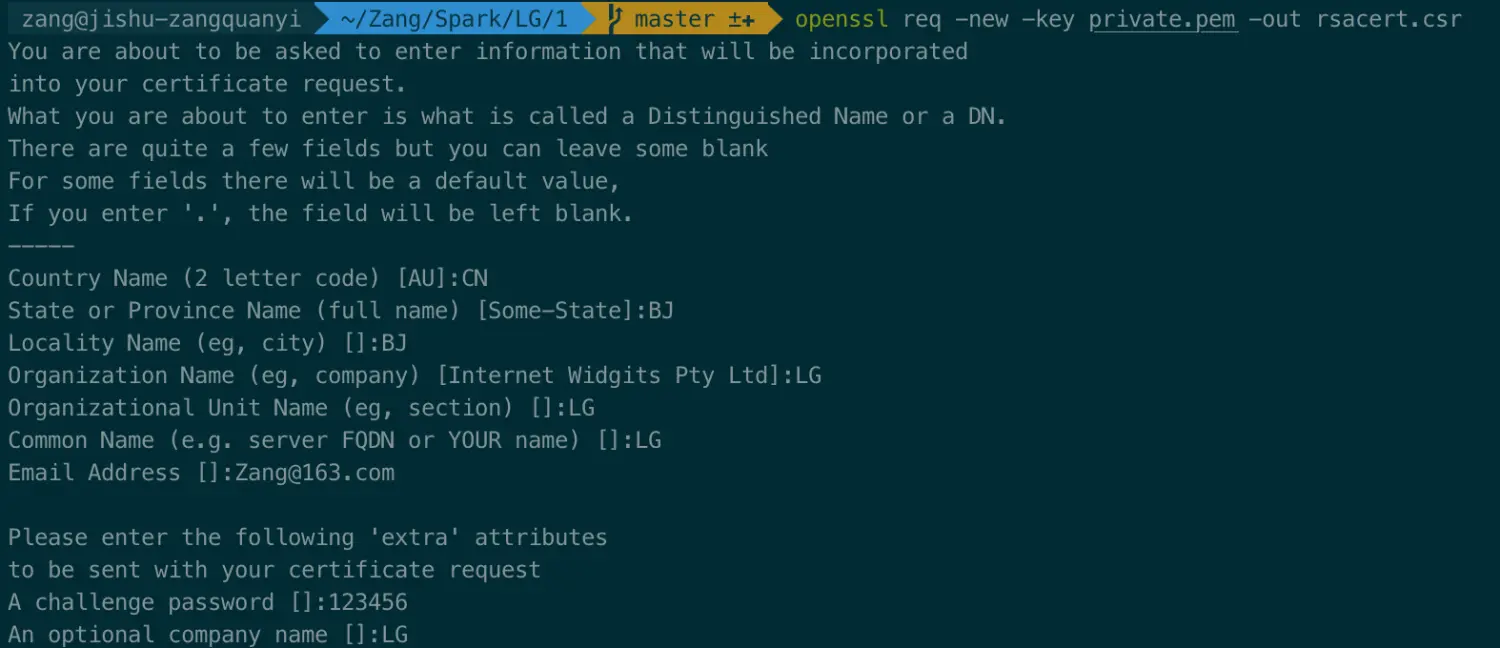Screen dimensions: 1500x648
Task: Click the Organization Name value LG
Action: (808, 376)
